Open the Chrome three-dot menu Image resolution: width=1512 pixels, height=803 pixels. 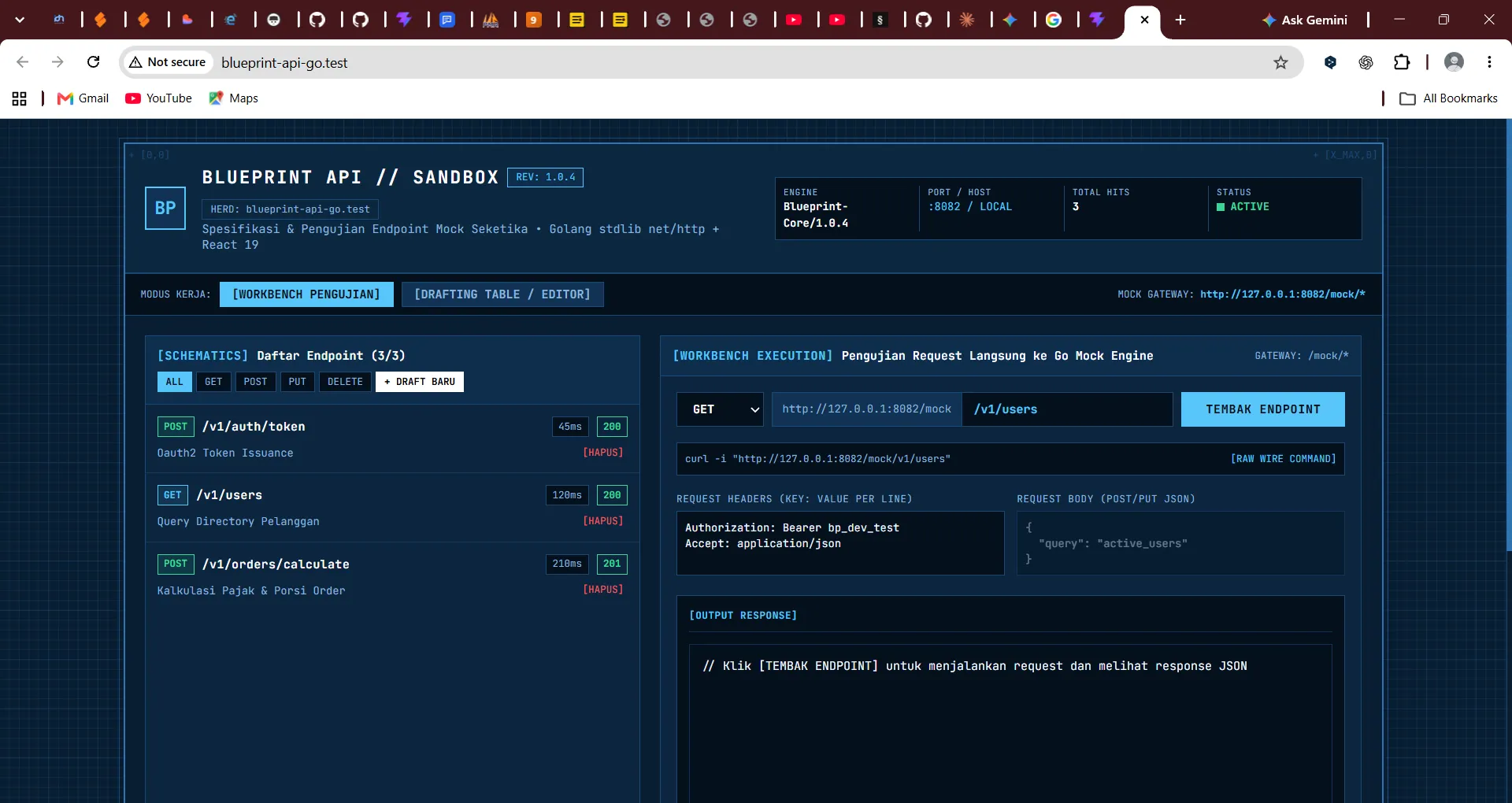coord(1489,62)
